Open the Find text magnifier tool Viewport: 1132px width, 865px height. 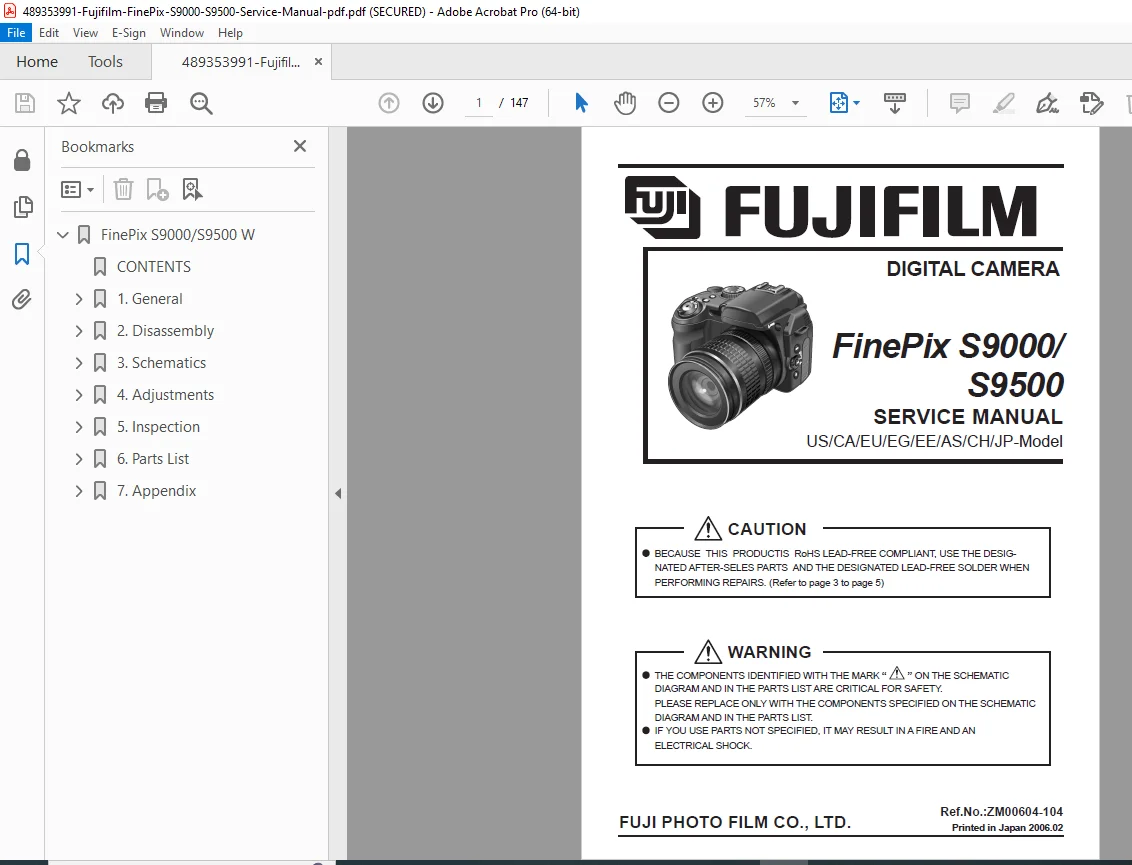pos(201,103)
